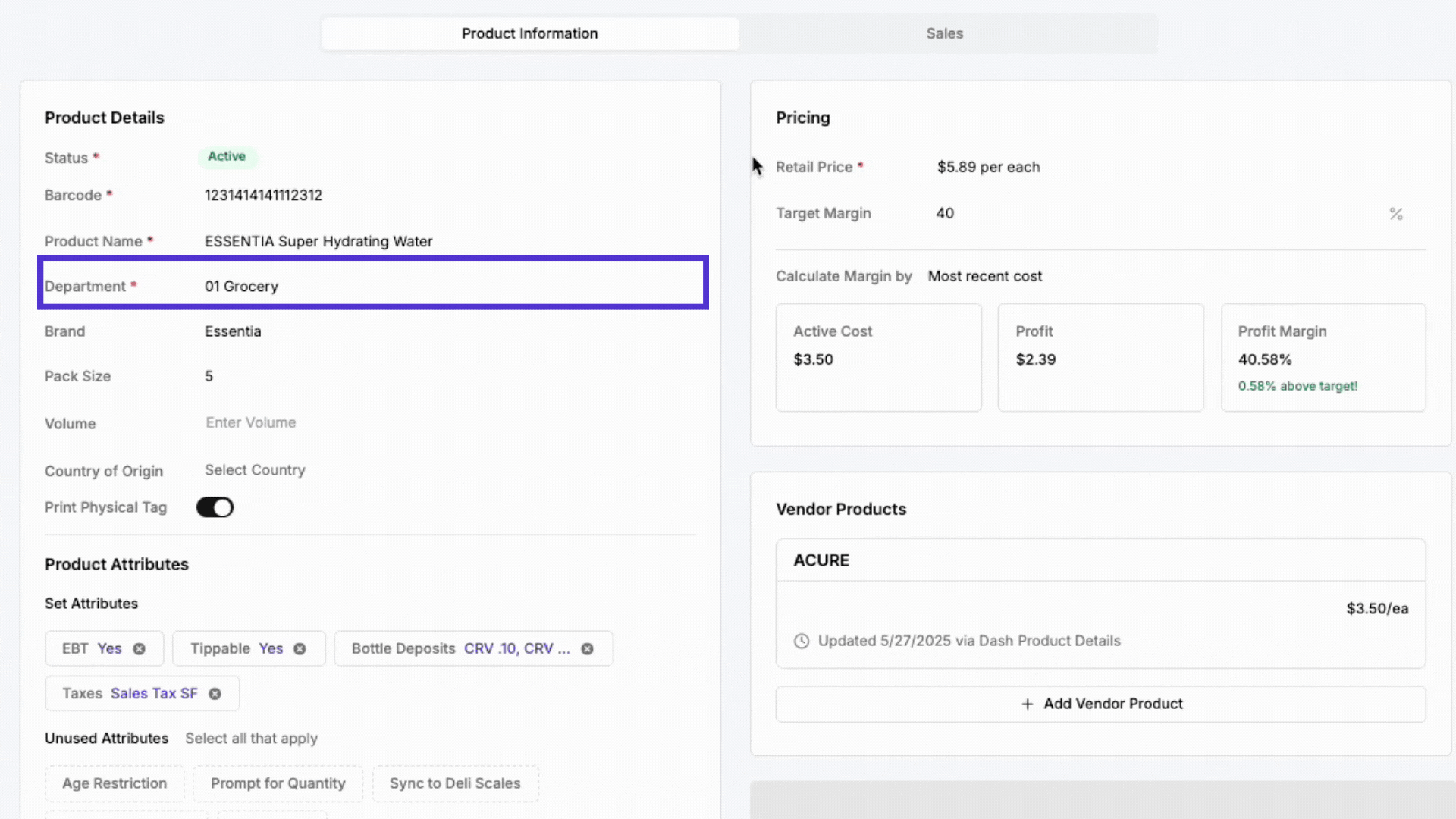Enable the Sync to Deli Scales attribute

[455, 783]
